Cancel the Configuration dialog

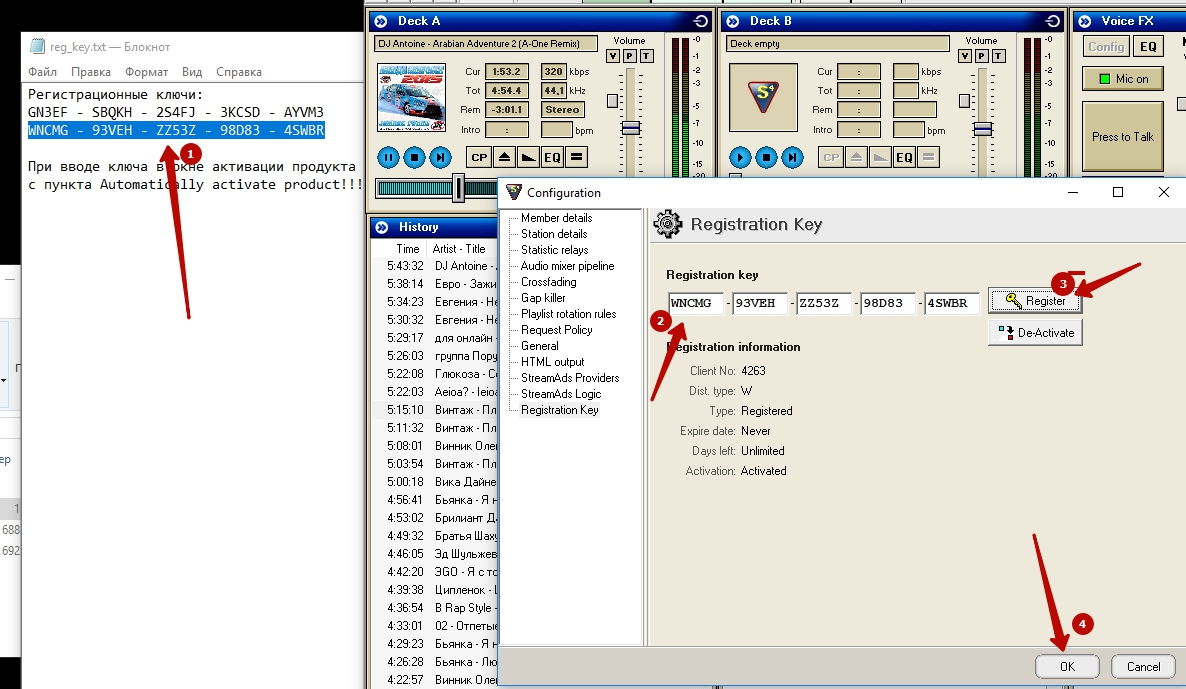click(1143, 666)
